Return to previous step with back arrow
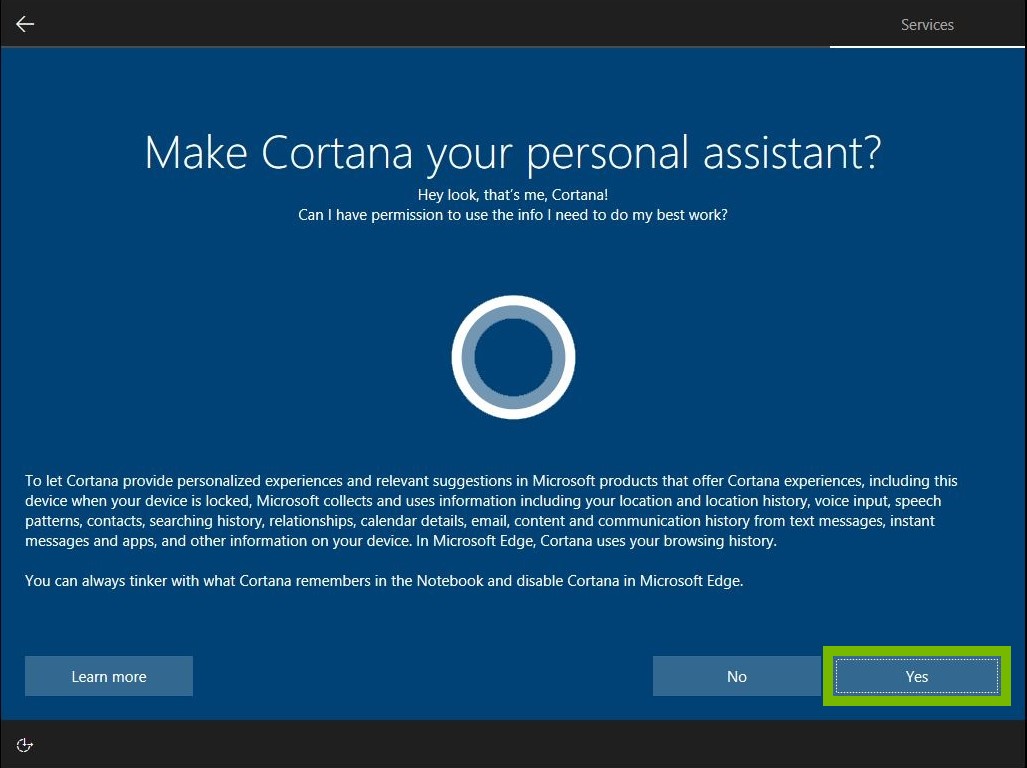Screen dimensions: 1027x768 pyautogui.click(x=24, y=23)
